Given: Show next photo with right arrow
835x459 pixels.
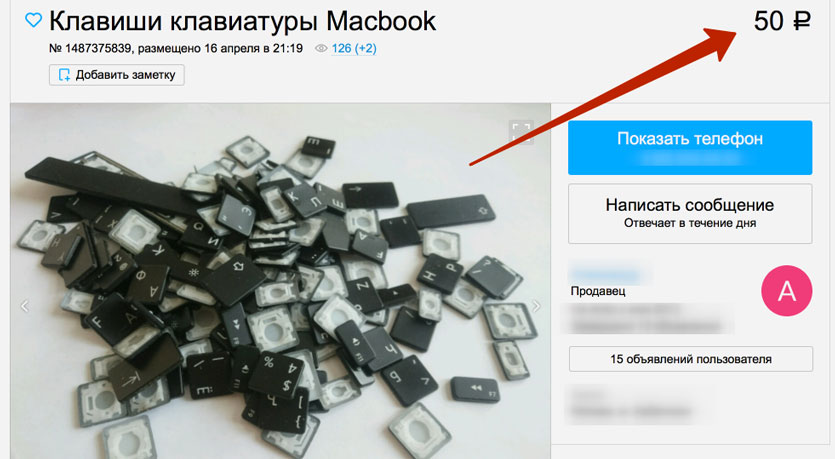Looking at the screenshot, I should point(536,306).
